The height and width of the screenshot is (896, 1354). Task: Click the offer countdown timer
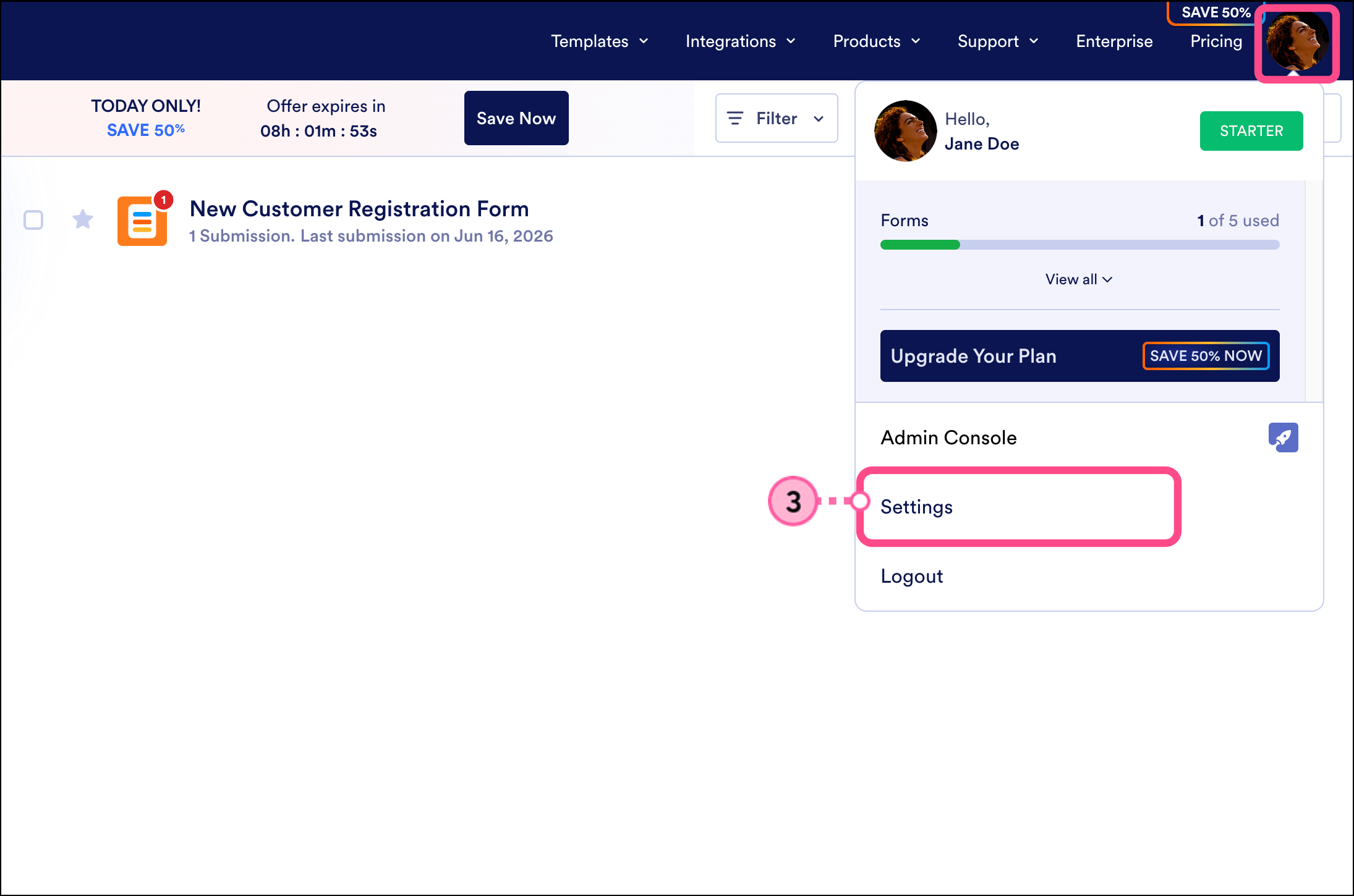pos(318,131)
